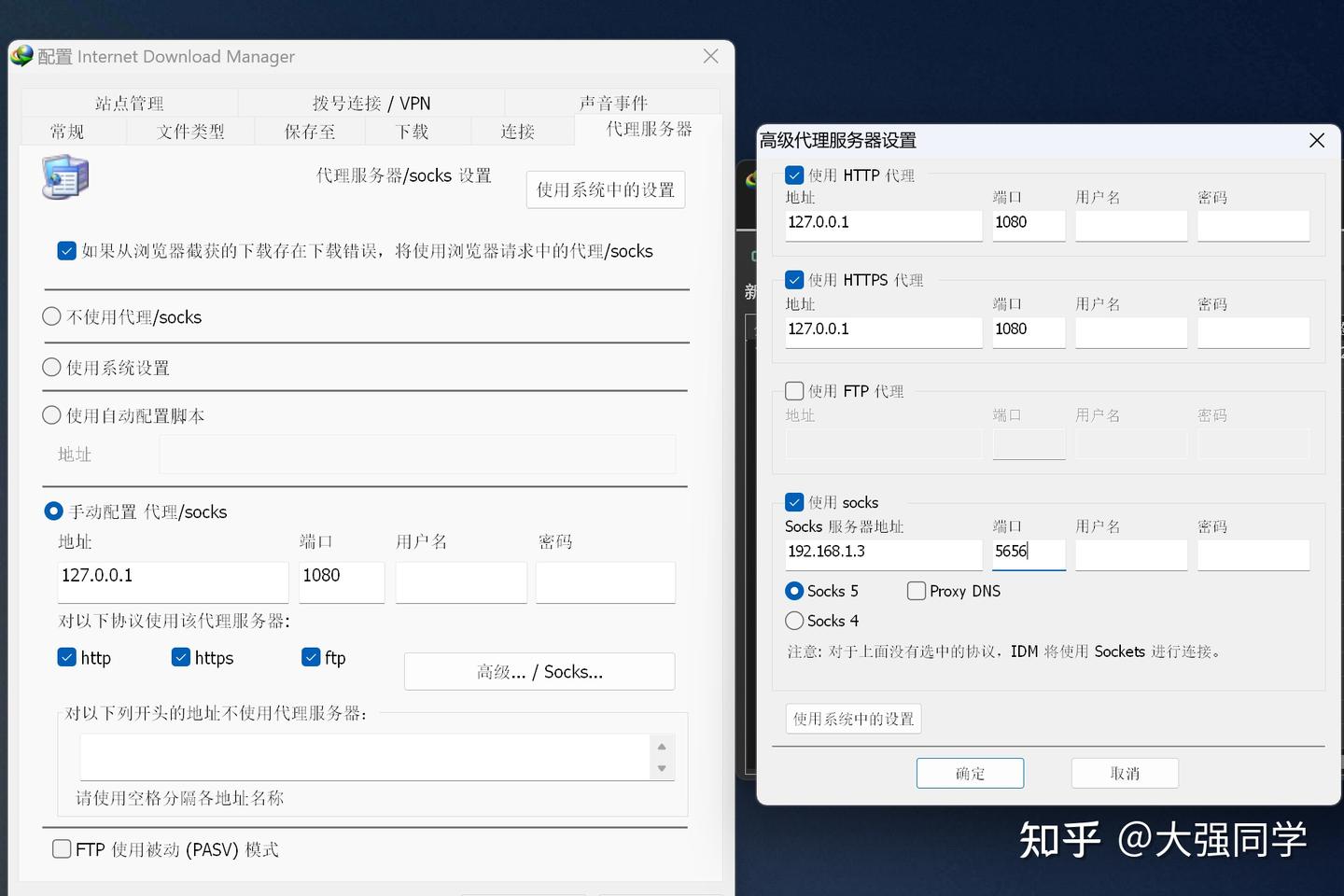Click 使用系统中的设置 at top right

[x=605, y=189]
